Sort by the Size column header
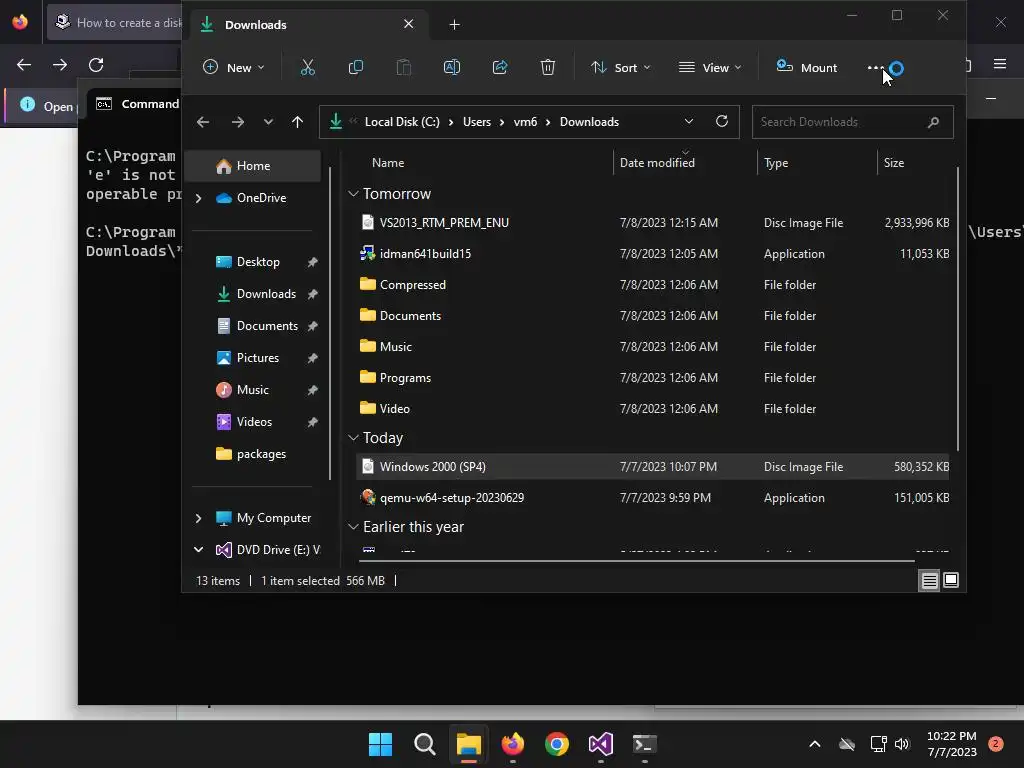Screen dimensions: 1024x768 pos(894,163)
